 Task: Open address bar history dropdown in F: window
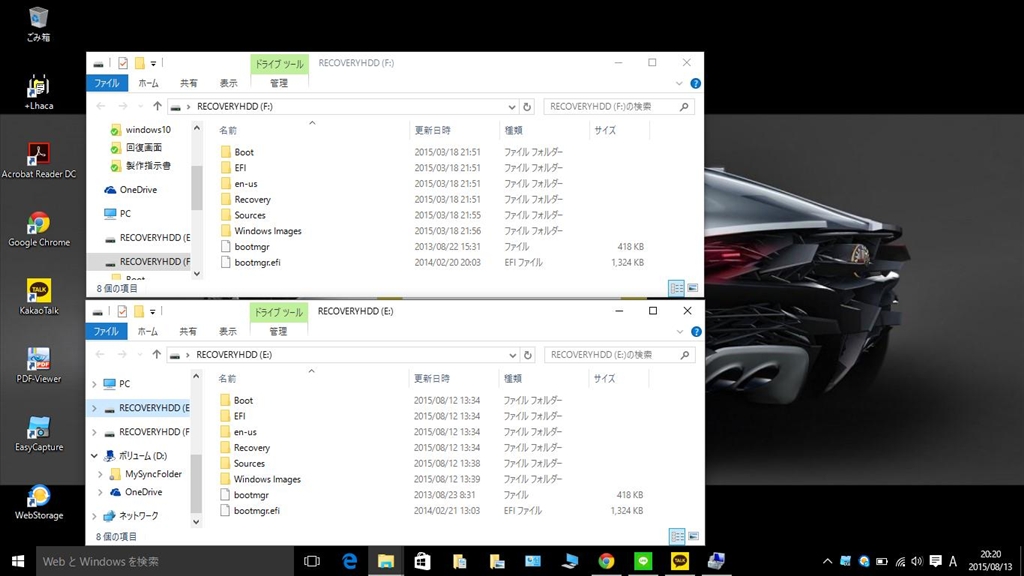click(511, 106)
